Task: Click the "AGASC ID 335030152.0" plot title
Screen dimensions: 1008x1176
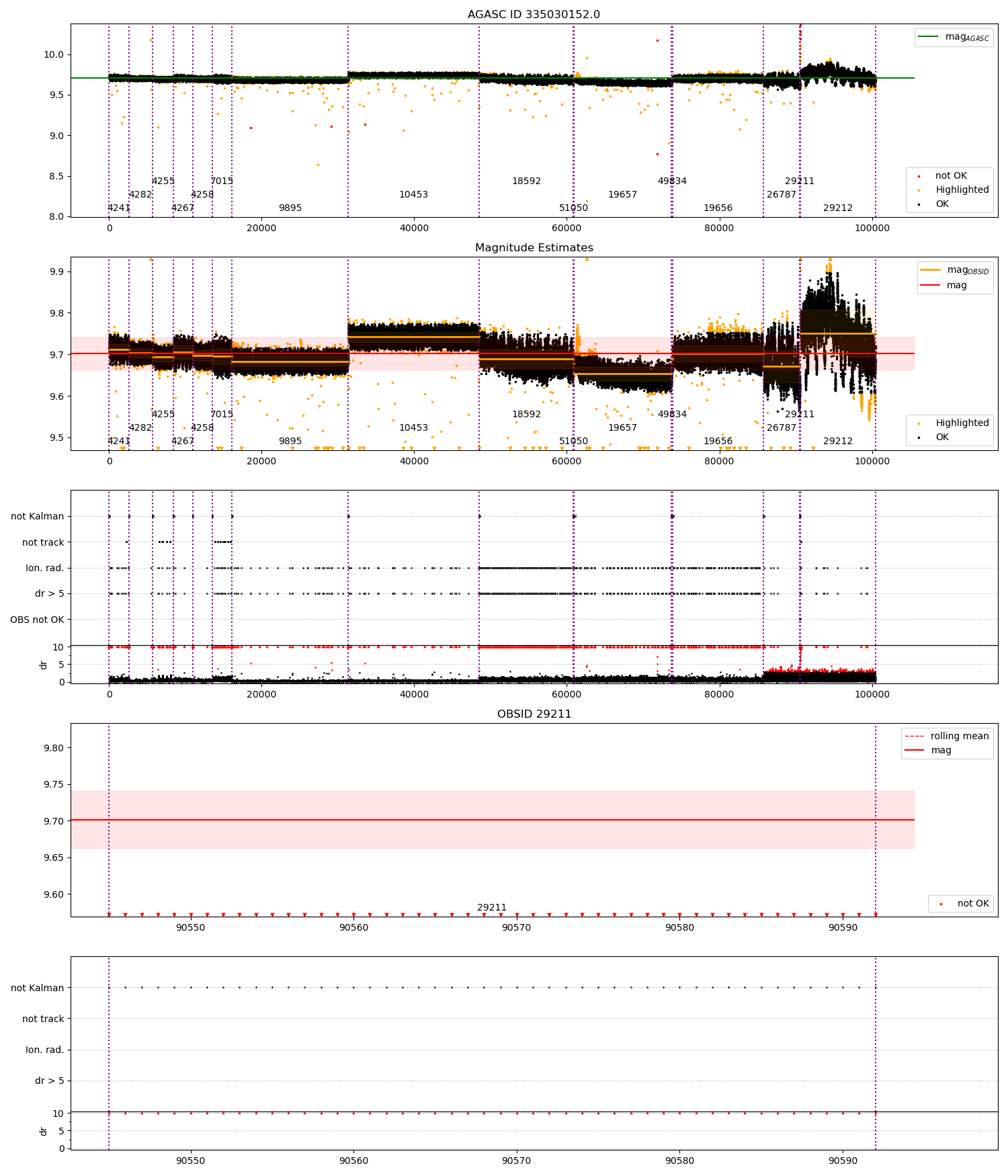Action: [x=534, y=15]
